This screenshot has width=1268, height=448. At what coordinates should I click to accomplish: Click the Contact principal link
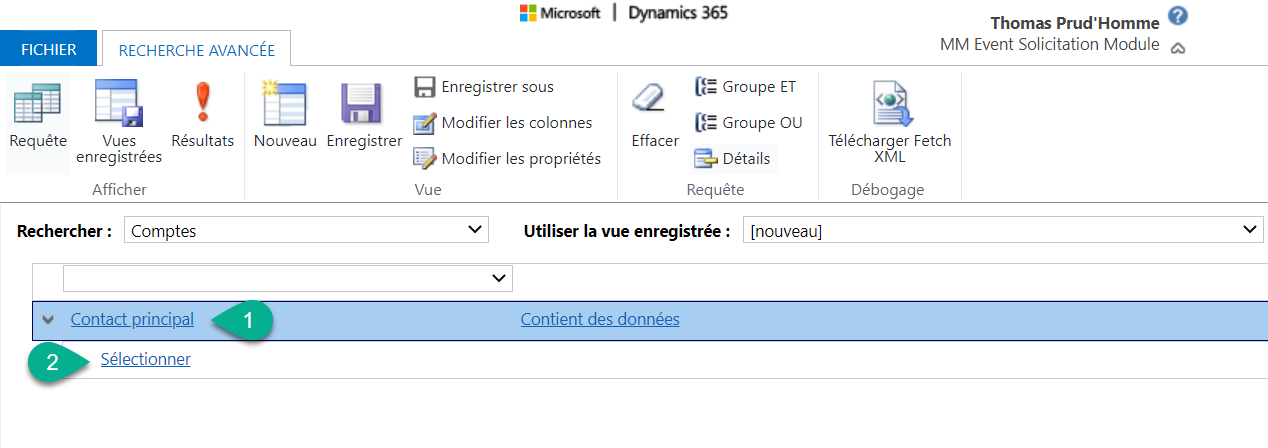pos(132,320)
